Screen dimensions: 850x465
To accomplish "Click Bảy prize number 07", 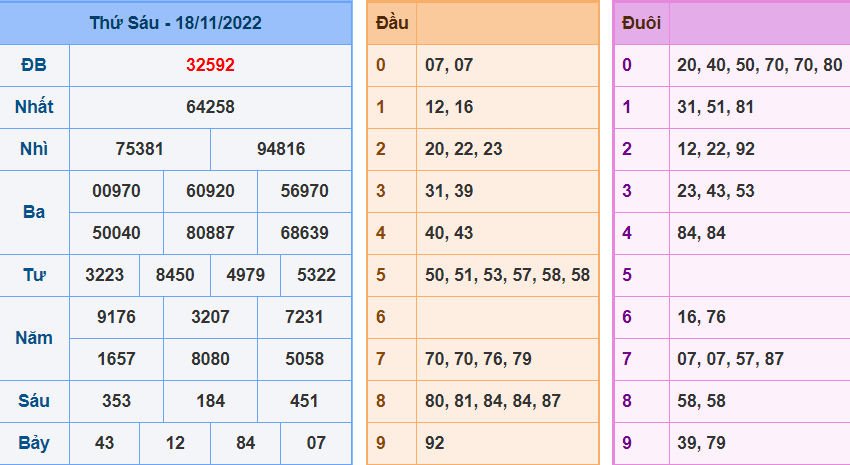I will tap(316, 443).
